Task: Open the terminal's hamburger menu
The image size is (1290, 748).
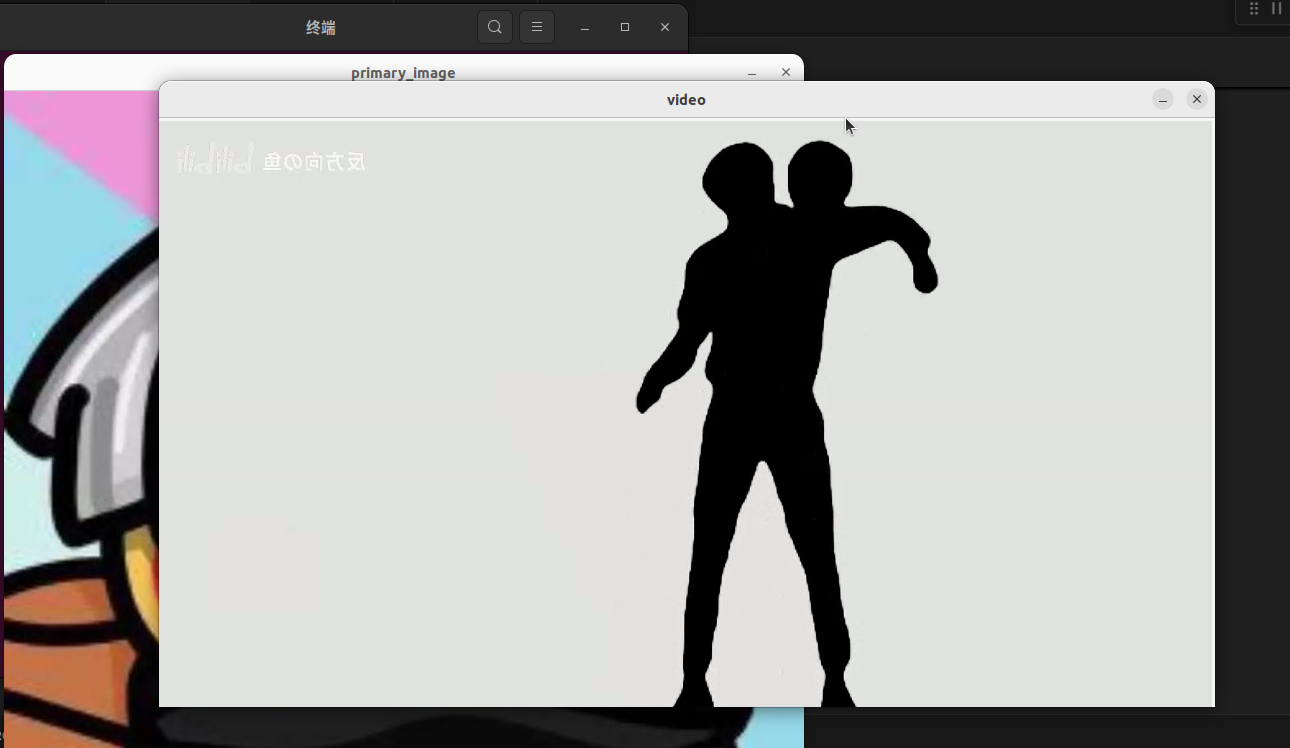Action: click(x=537, y=27)
